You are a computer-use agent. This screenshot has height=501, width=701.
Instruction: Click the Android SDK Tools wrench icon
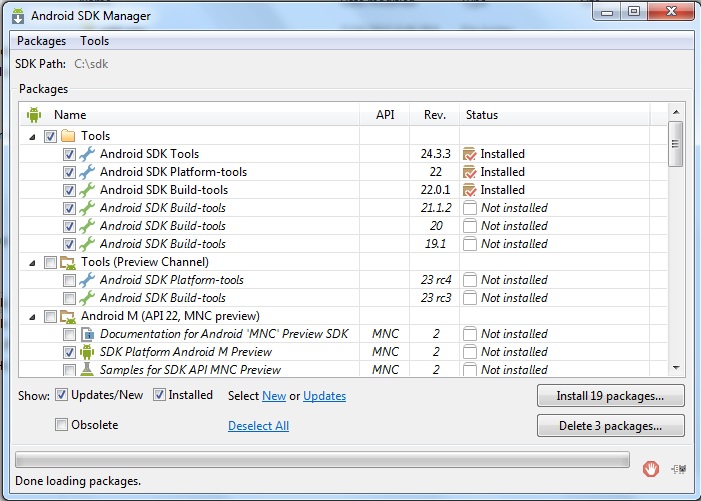click(86, 154)
